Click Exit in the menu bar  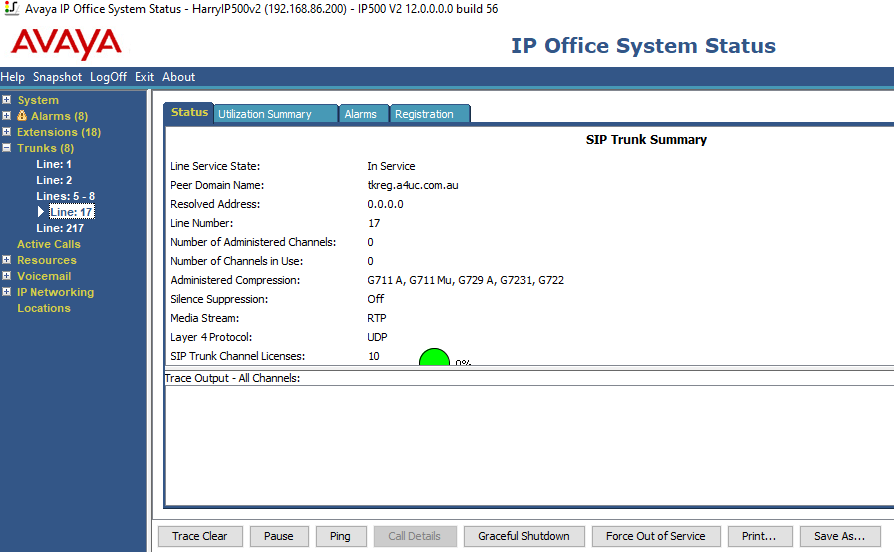click(x=144, y=77)
